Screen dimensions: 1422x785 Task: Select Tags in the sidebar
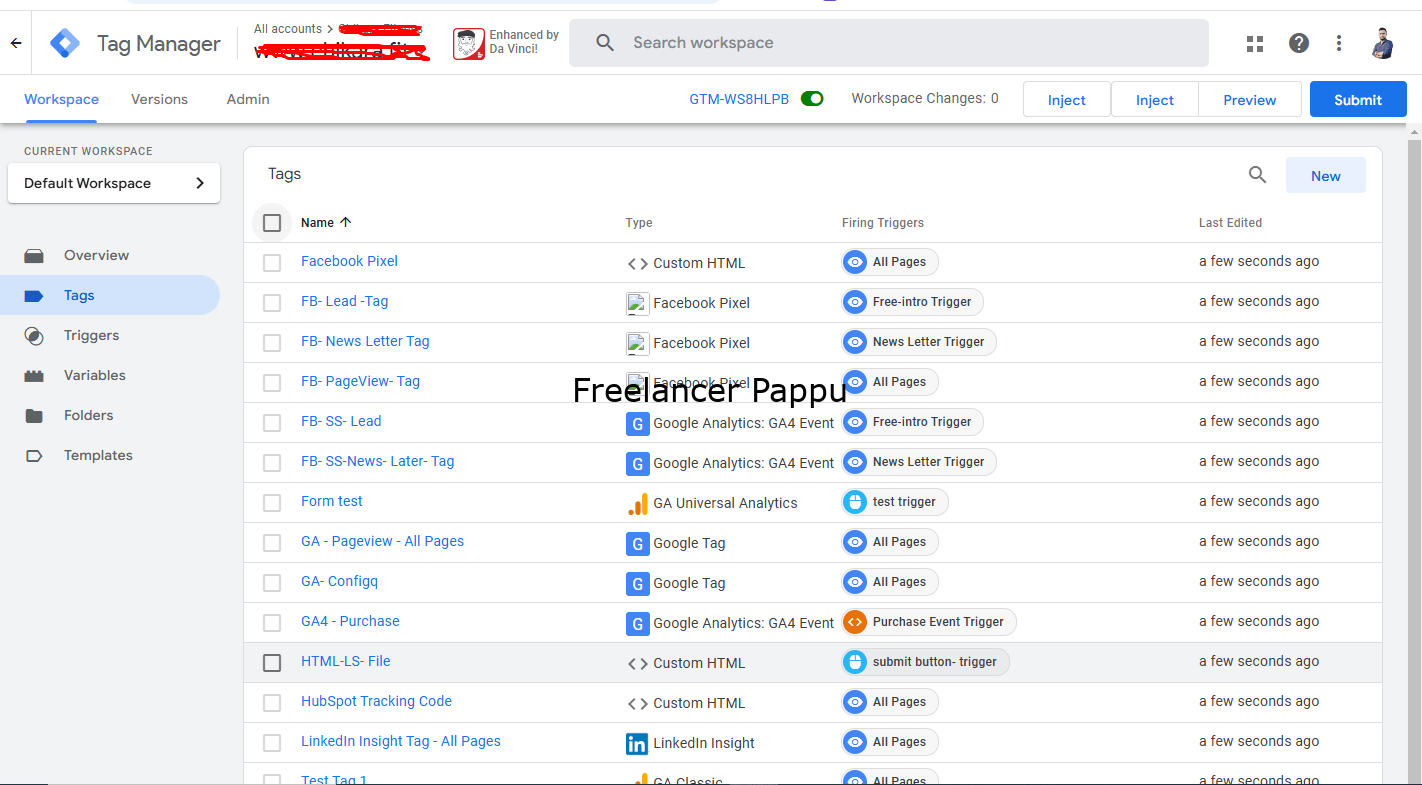click(110, 295)
